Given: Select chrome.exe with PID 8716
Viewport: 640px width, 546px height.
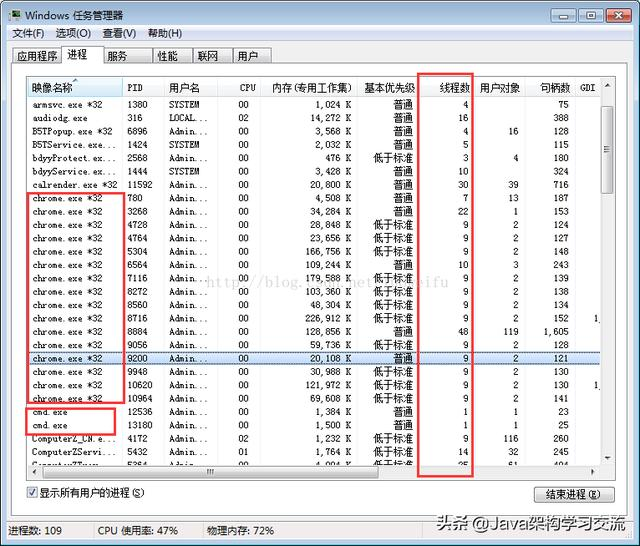Looking at the screenshot, I should [314, 318].
